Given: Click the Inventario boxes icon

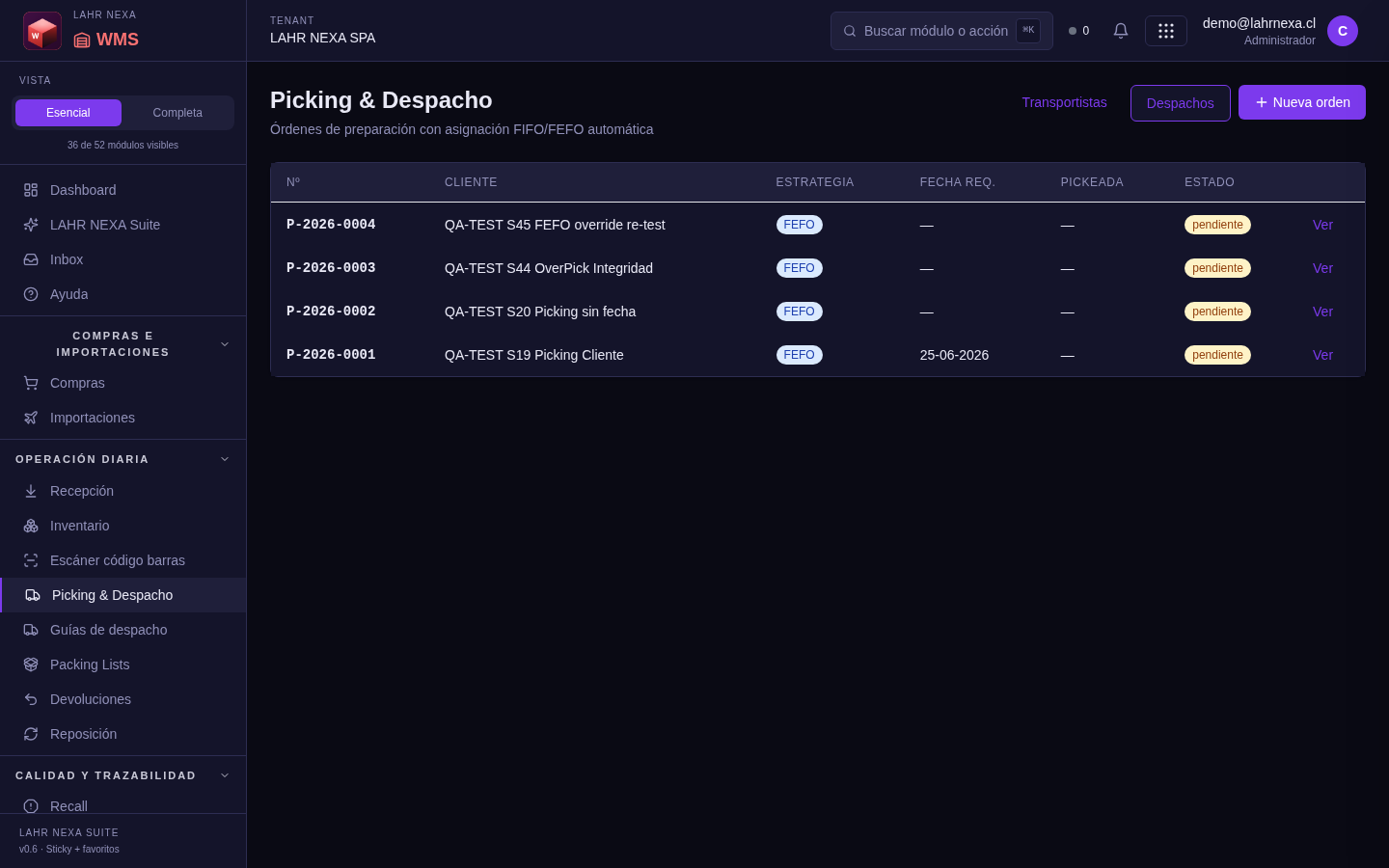Looking at the screenshot, I should coord(31,526).
